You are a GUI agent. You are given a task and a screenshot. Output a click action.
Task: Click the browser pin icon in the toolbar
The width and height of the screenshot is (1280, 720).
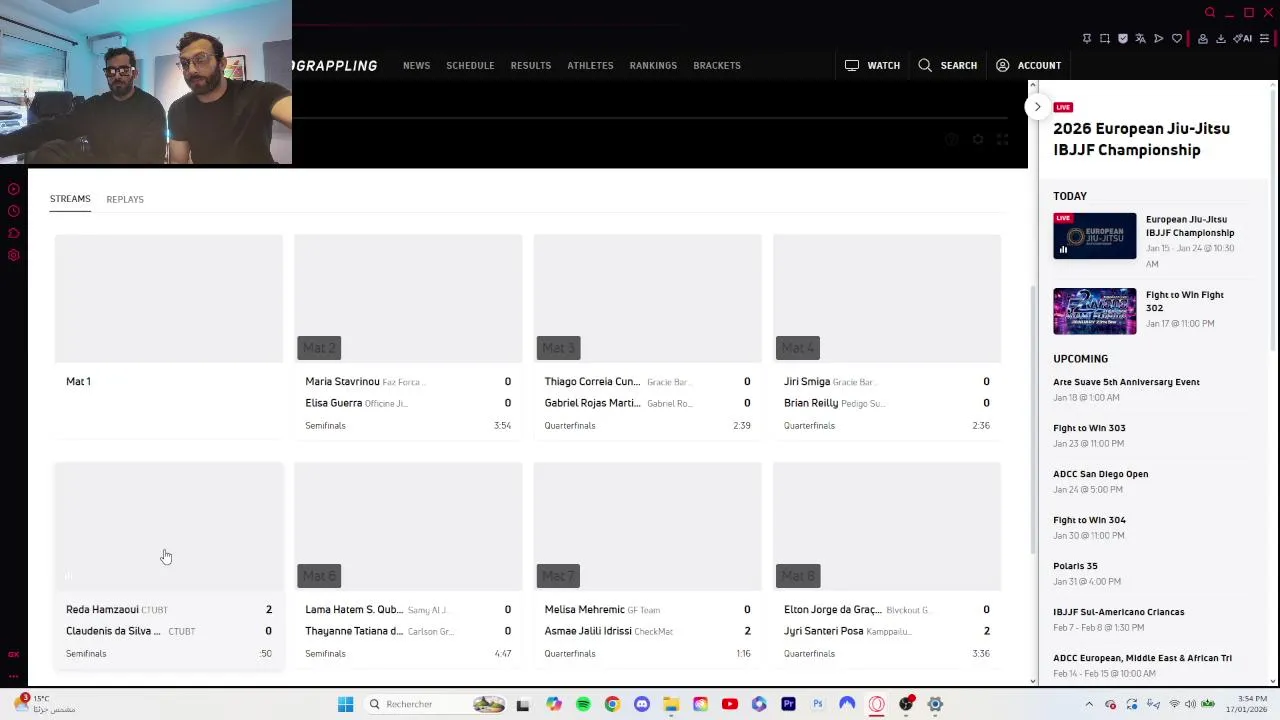(1087, 39)
